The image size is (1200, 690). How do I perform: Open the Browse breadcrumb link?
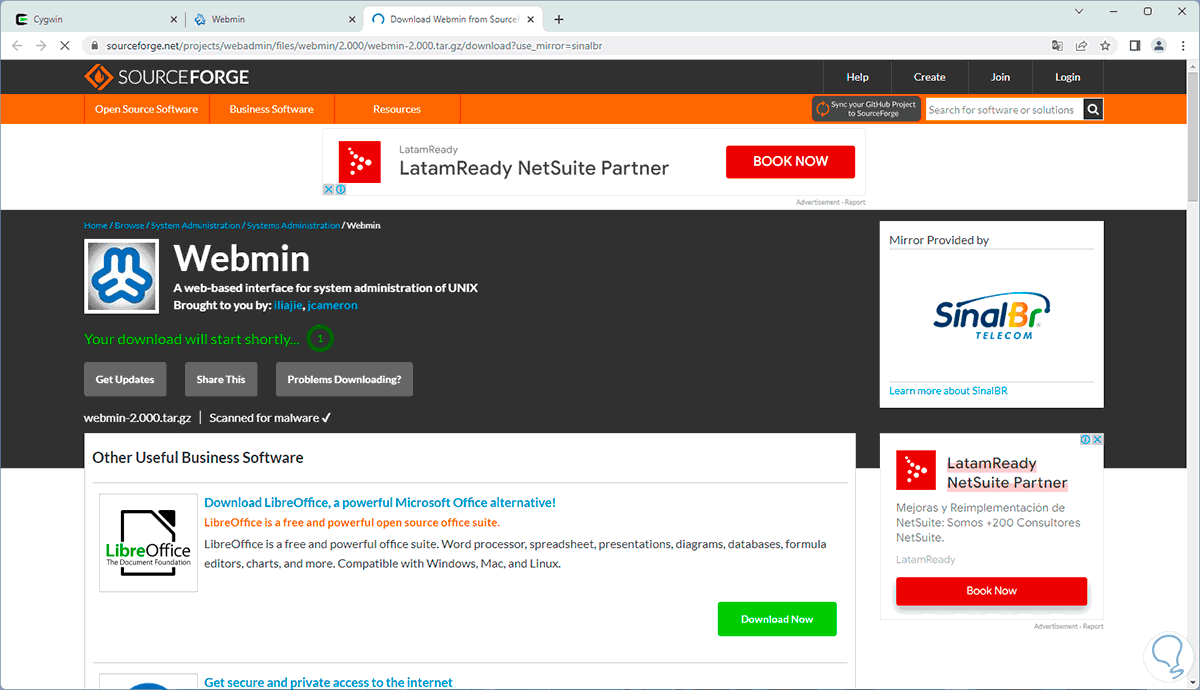point(129,225)
